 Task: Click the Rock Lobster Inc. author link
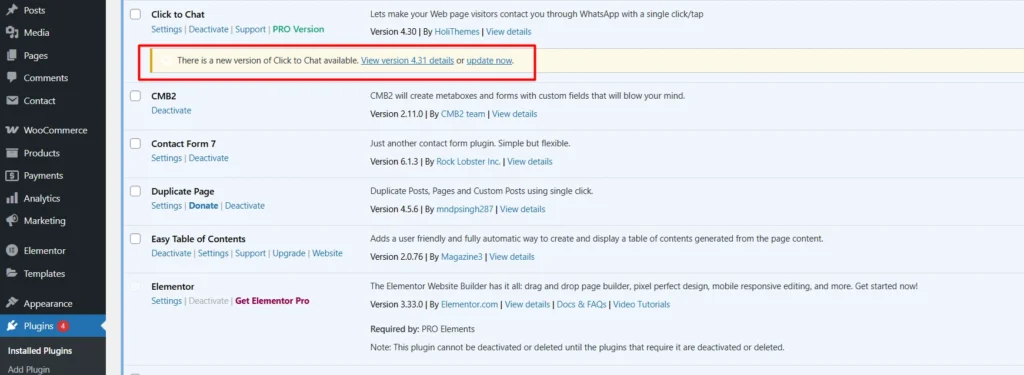(x=469, y=161)
